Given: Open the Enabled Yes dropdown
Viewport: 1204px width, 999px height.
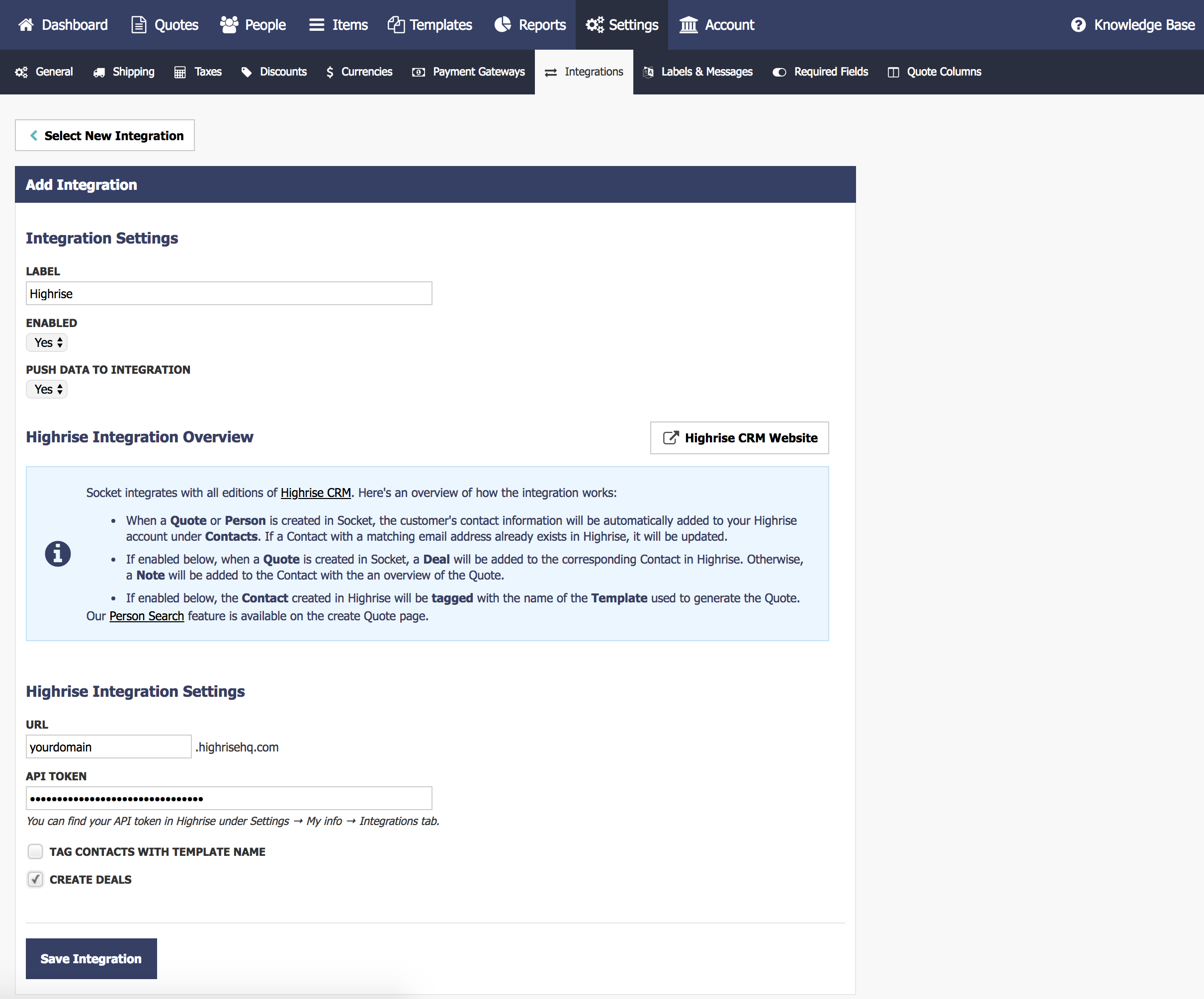Looking at the screenshot, I should tap(47, 343).
